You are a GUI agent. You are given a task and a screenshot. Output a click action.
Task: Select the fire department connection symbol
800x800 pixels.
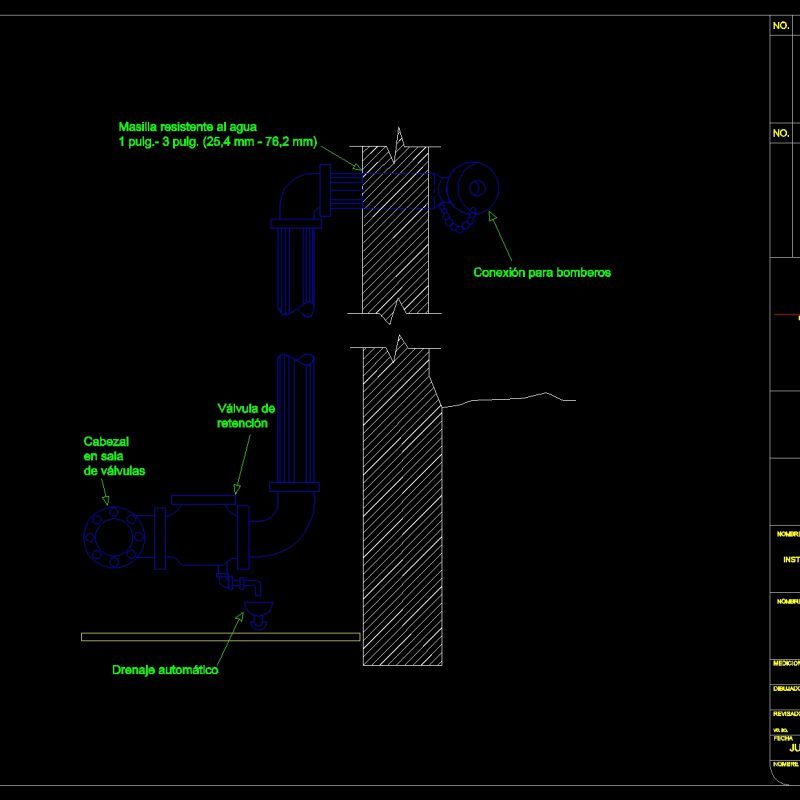[468, 190]
